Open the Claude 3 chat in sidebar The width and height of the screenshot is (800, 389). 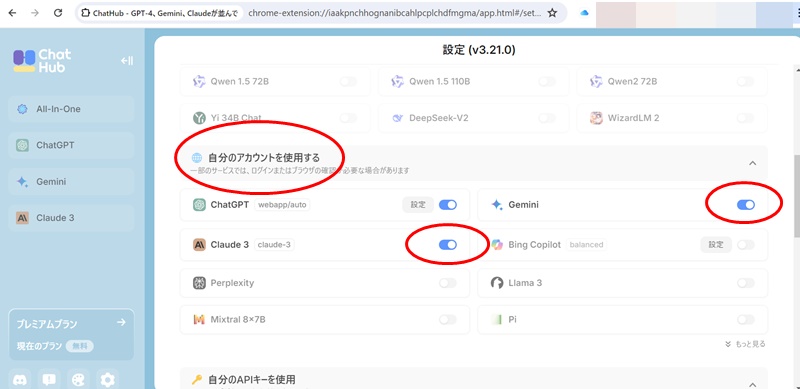click(x=71, y=218)
